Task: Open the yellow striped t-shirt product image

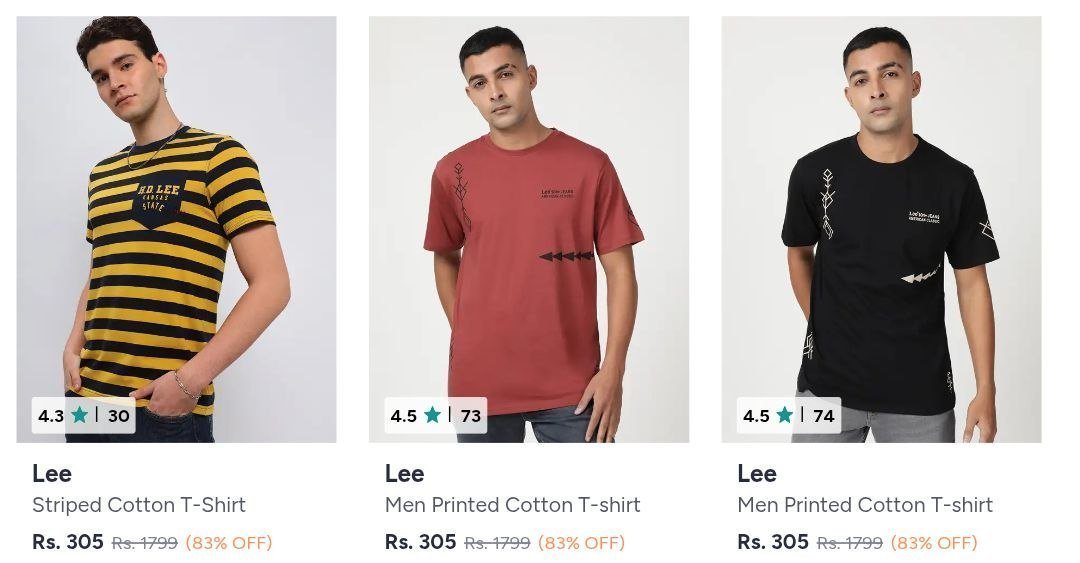Action: point(176,220)
